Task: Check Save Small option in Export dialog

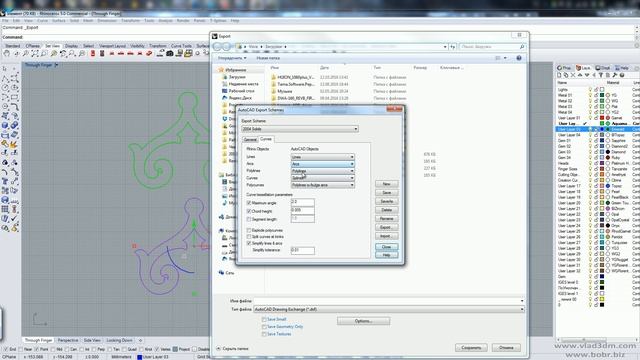Action: point(264,320)
